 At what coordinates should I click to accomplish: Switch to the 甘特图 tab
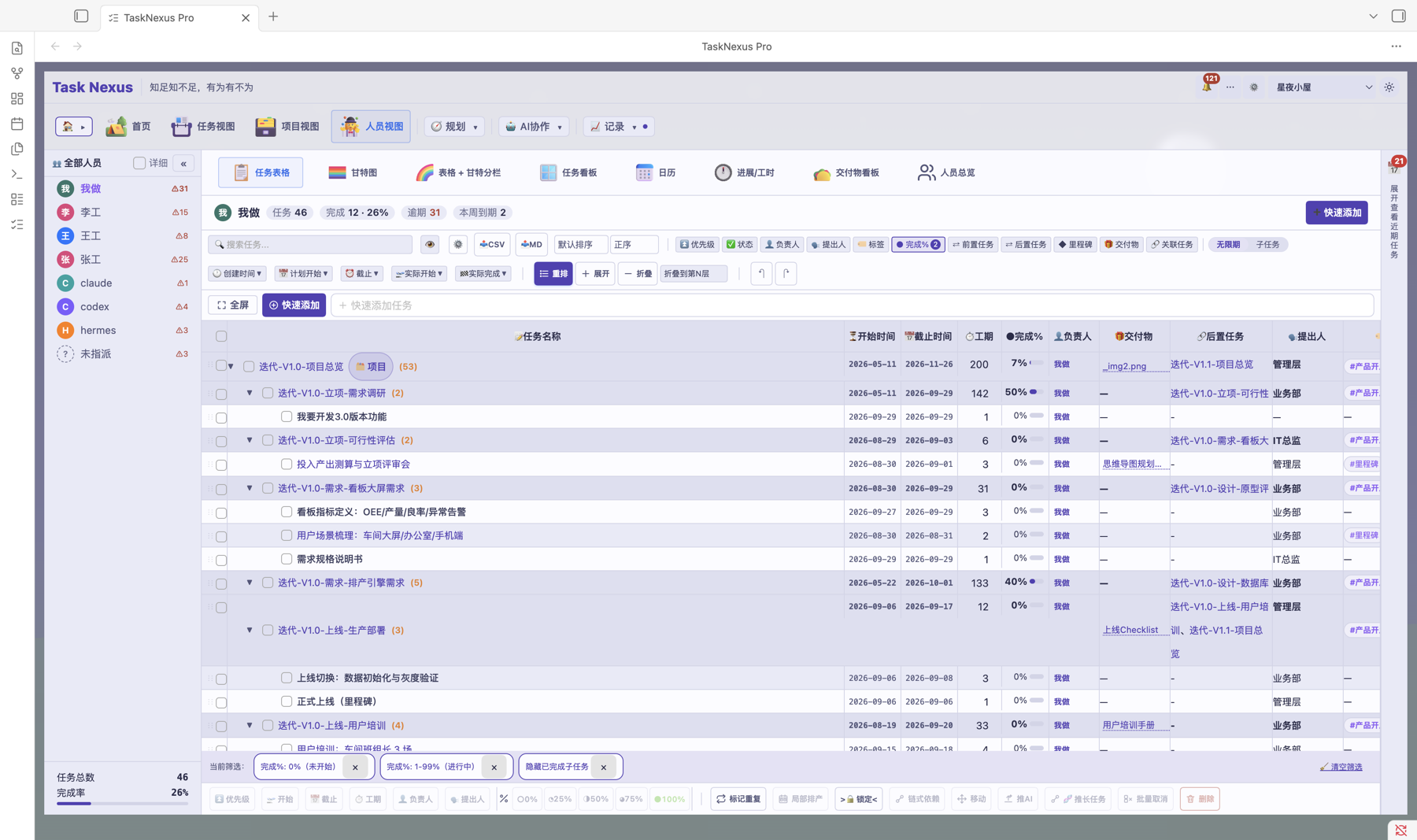click(x=353, y=172)
